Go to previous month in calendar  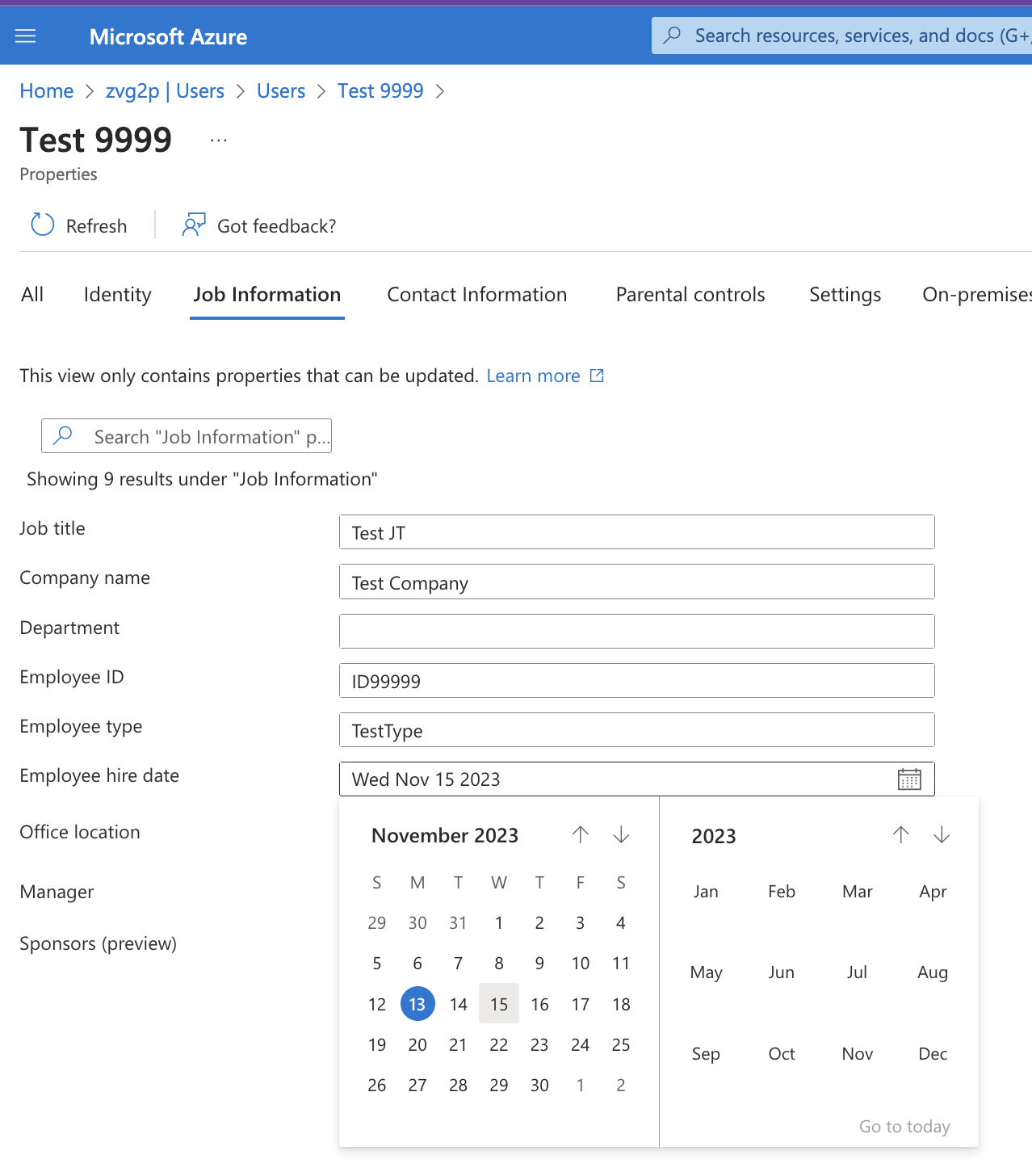point(581,835)
